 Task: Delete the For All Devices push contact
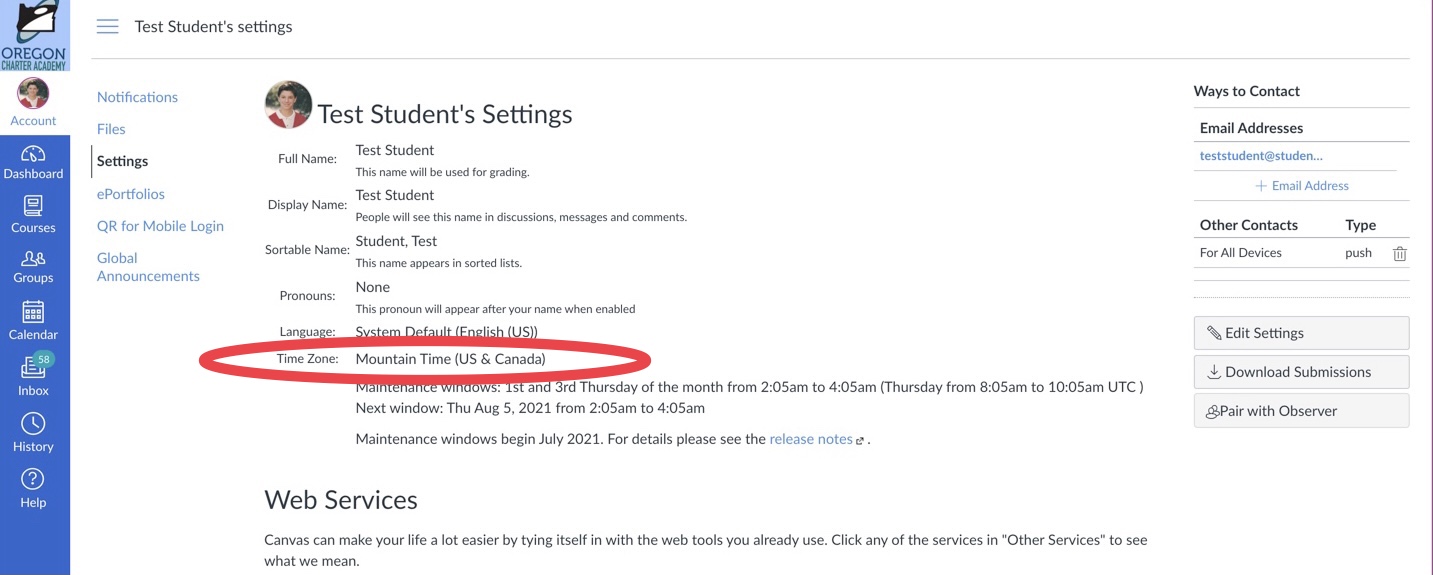[1400, 254]
